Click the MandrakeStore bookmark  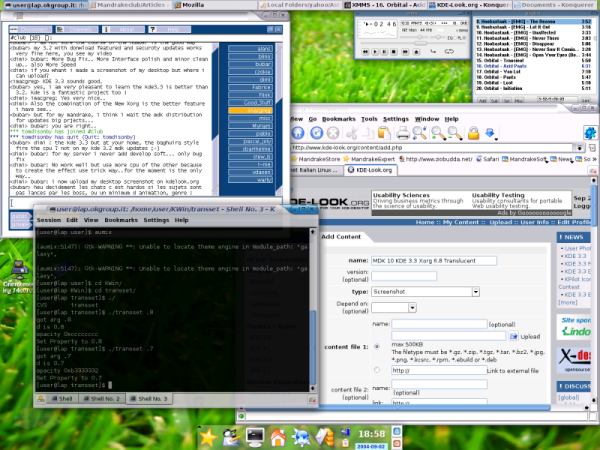pyautogui.click(x=316, y=159)
